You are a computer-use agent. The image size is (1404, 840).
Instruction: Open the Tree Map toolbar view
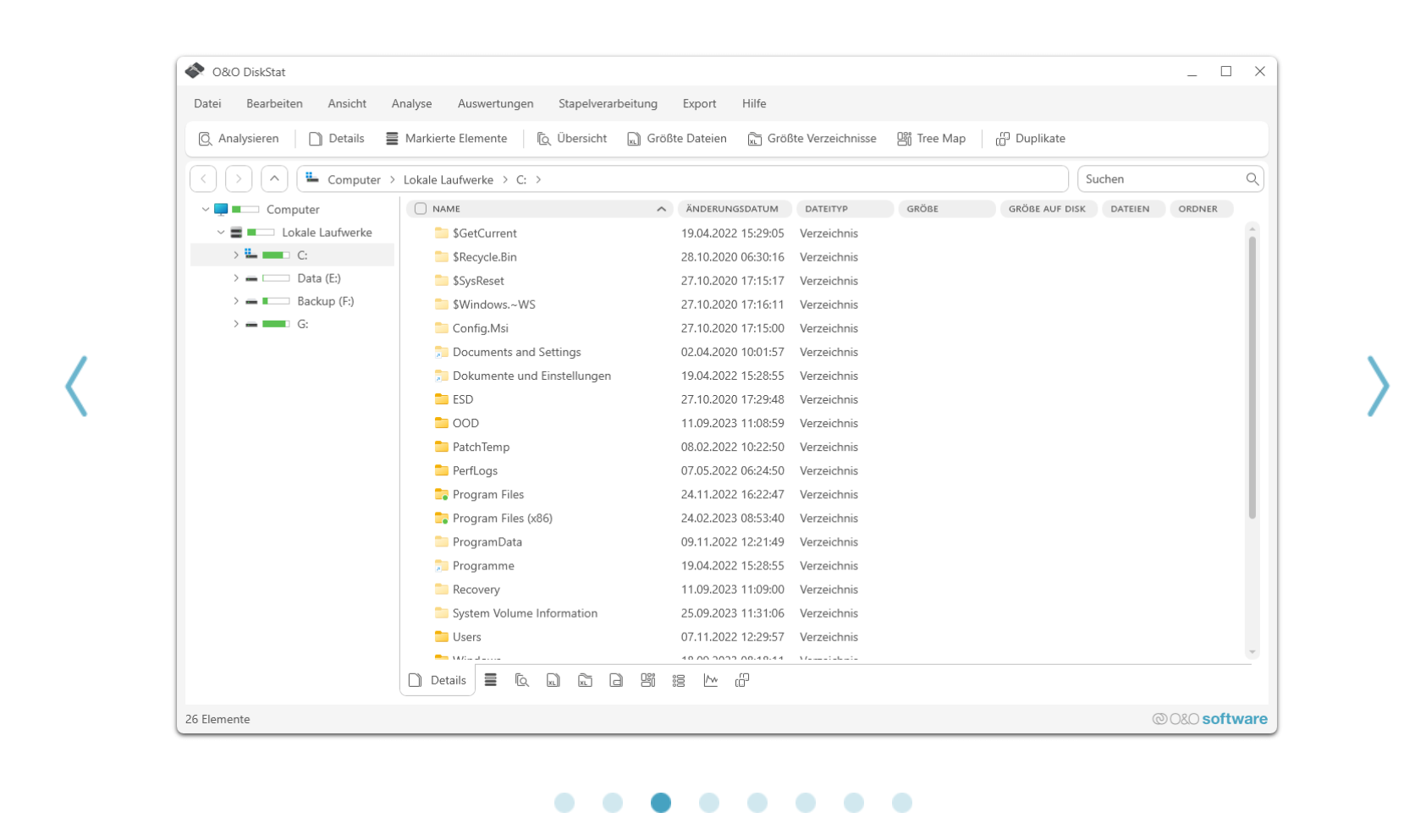[x=931, y=139]
